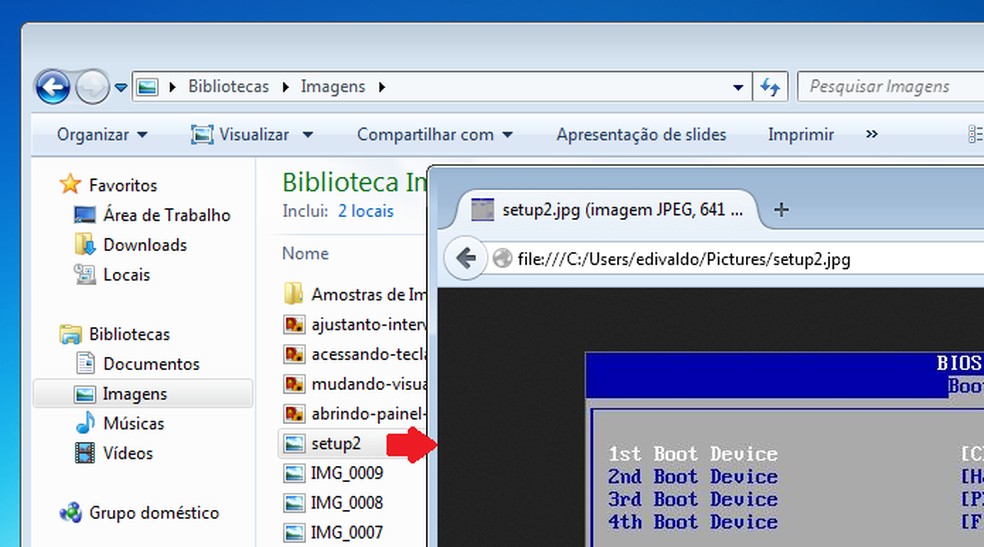Click the Bibliotecas folder icon in sidebar
The width and height of the screenshot is (984, 547).
point(71,334)
